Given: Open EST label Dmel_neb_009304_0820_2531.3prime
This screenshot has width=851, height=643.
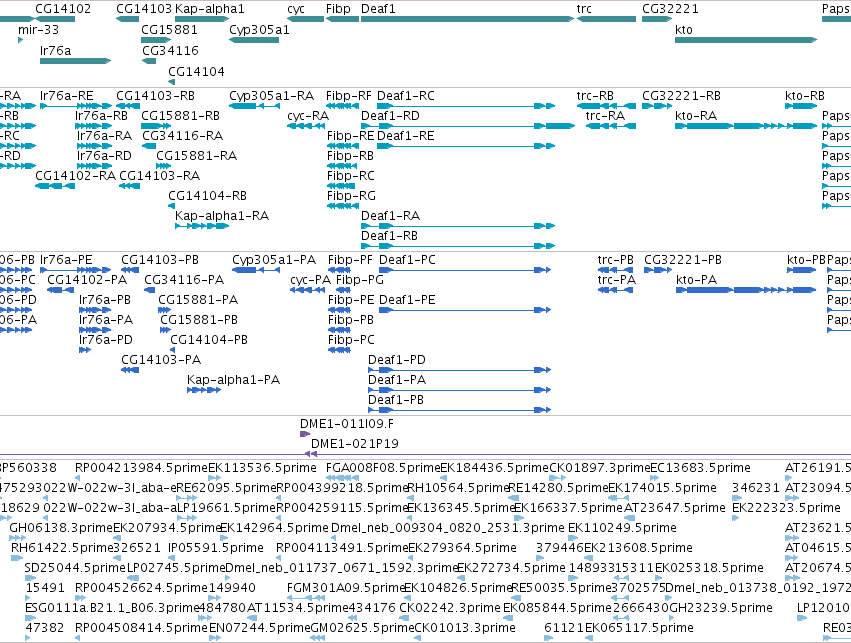Looking at the screenshot, I should point(448,527).
